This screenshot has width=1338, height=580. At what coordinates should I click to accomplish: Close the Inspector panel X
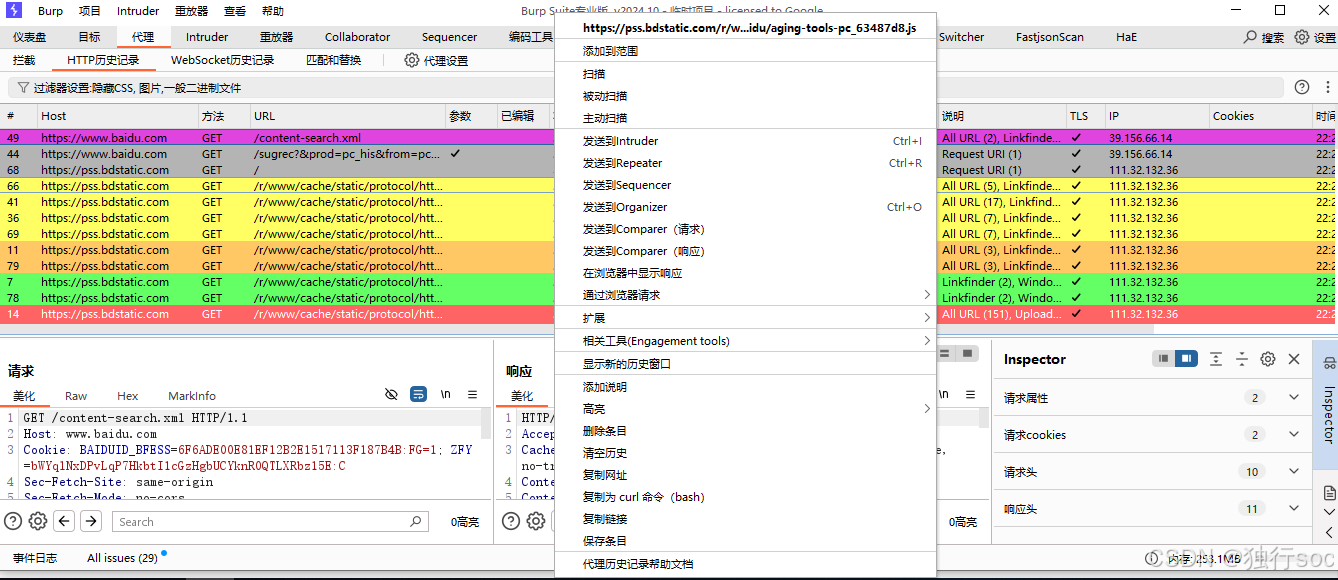coord(1294,359)
